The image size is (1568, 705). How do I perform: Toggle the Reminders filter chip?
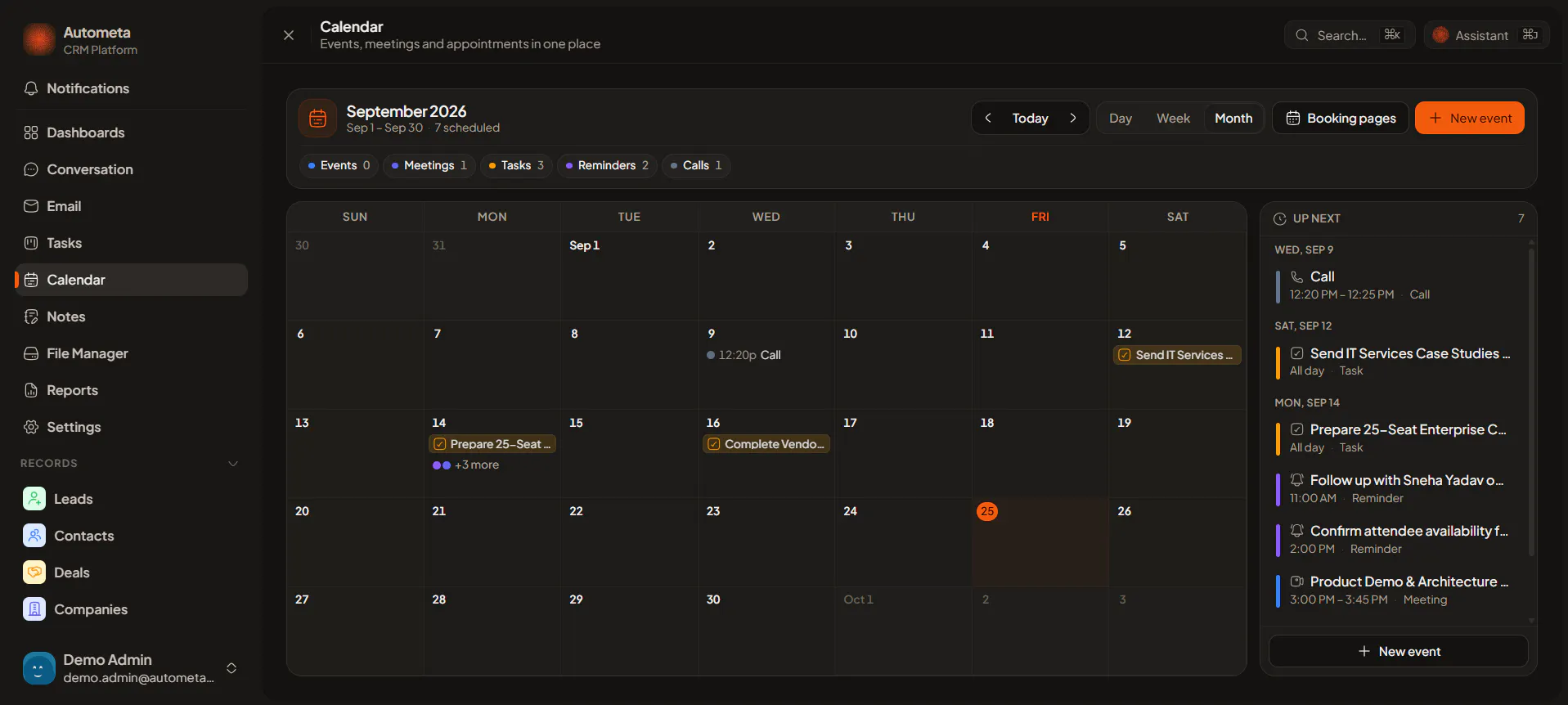(x=607, y=165)
